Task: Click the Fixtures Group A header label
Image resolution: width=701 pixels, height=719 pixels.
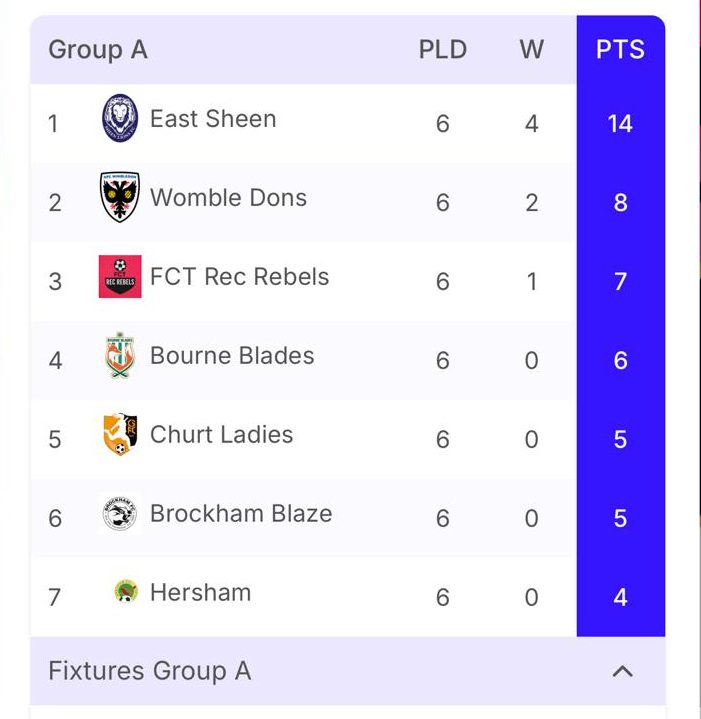Action: point(150,671)
